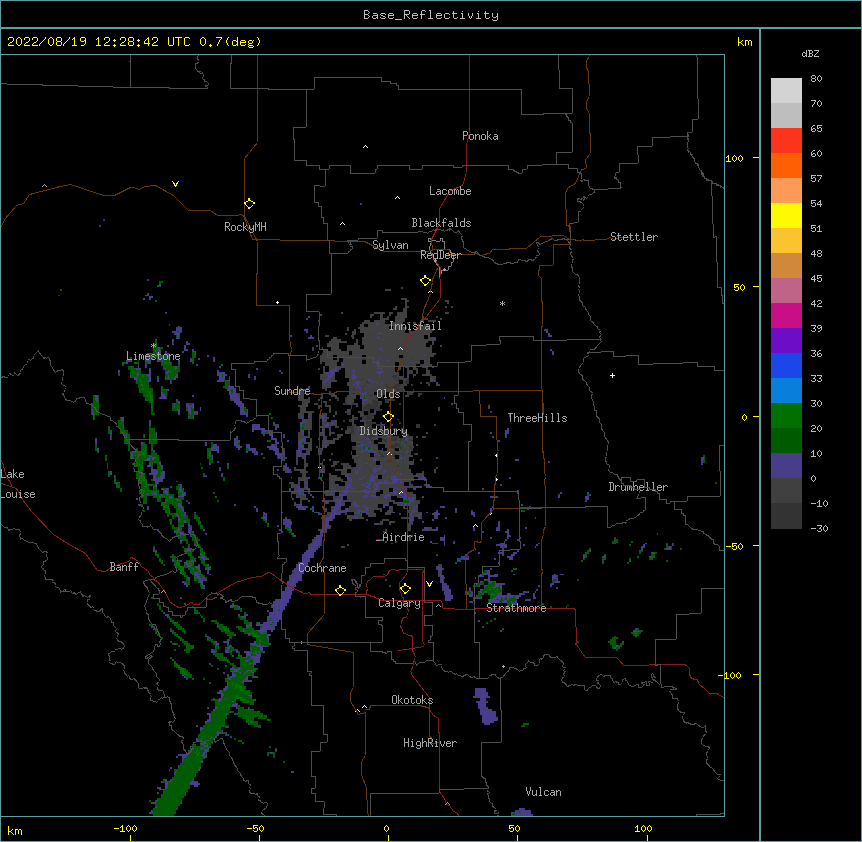Select the yellow 54-51 dBZ legend swatch

(786, 215)
